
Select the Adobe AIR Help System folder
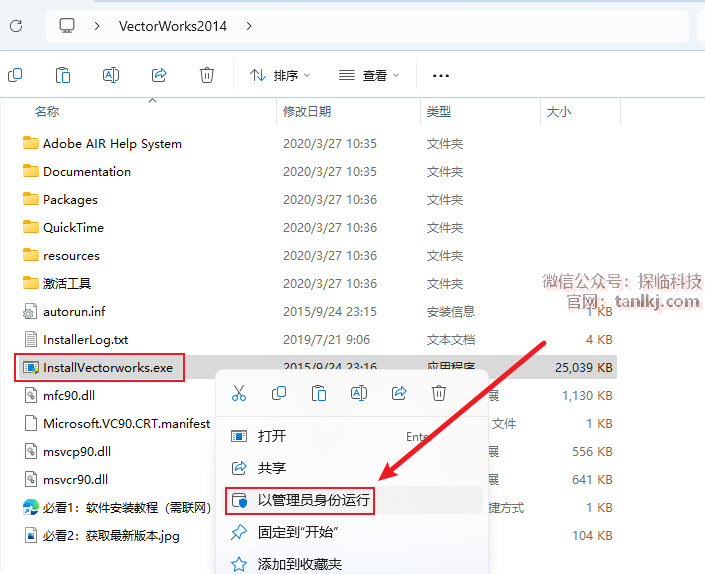(x=112, y=144)
